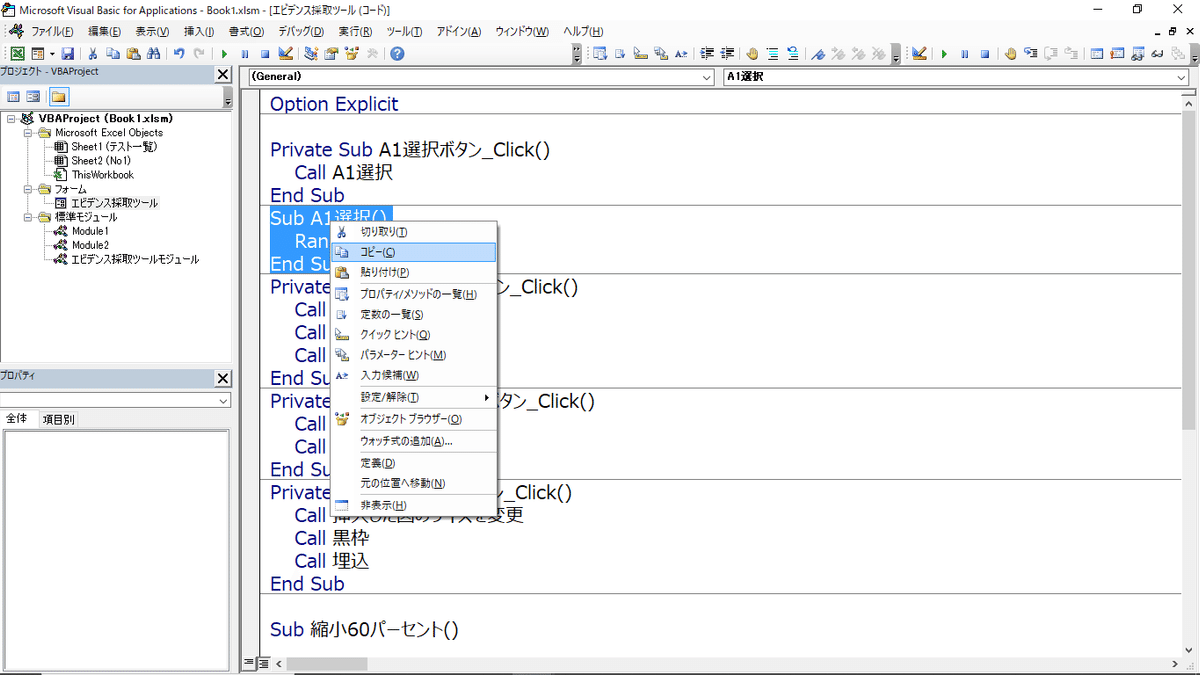Choose 非表示(H) in the context menu
The height and width of the screenshot is (675, 1200).
click(x=413, y=505)
